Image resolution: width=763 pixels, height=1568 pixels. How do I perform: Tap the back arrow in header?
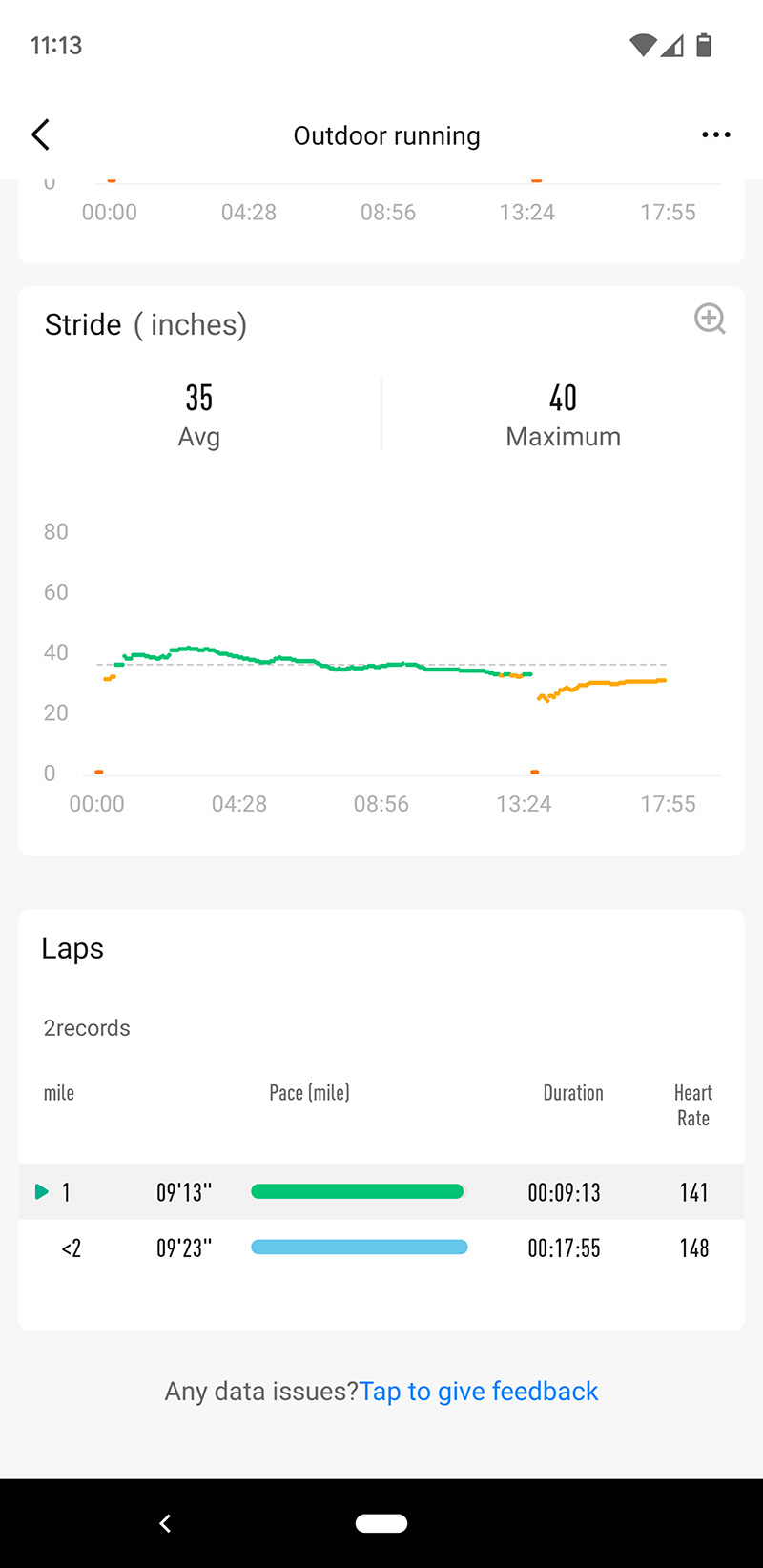[x=41, y=135]
